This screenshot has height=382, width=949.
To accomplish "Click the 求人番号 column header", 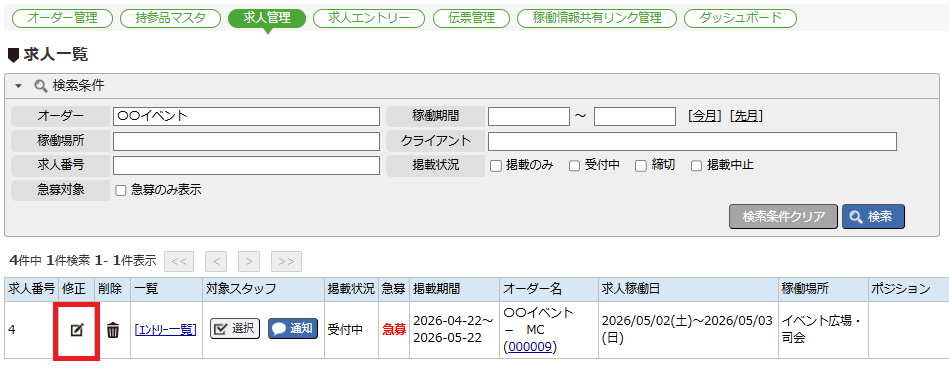I will (32, 289).
